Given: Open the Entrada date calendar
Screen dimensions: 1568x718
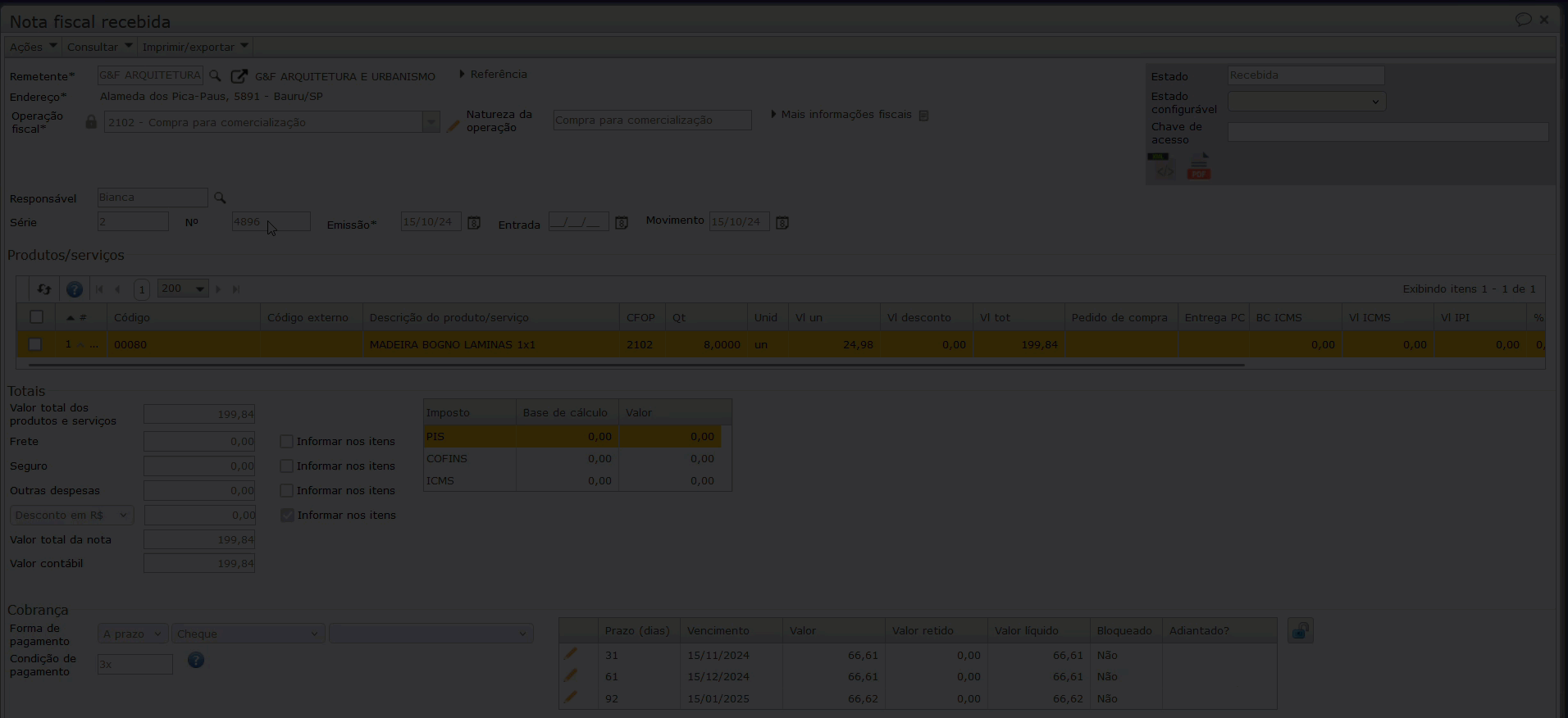Looking at the screenshot, I should pos(622,222).
